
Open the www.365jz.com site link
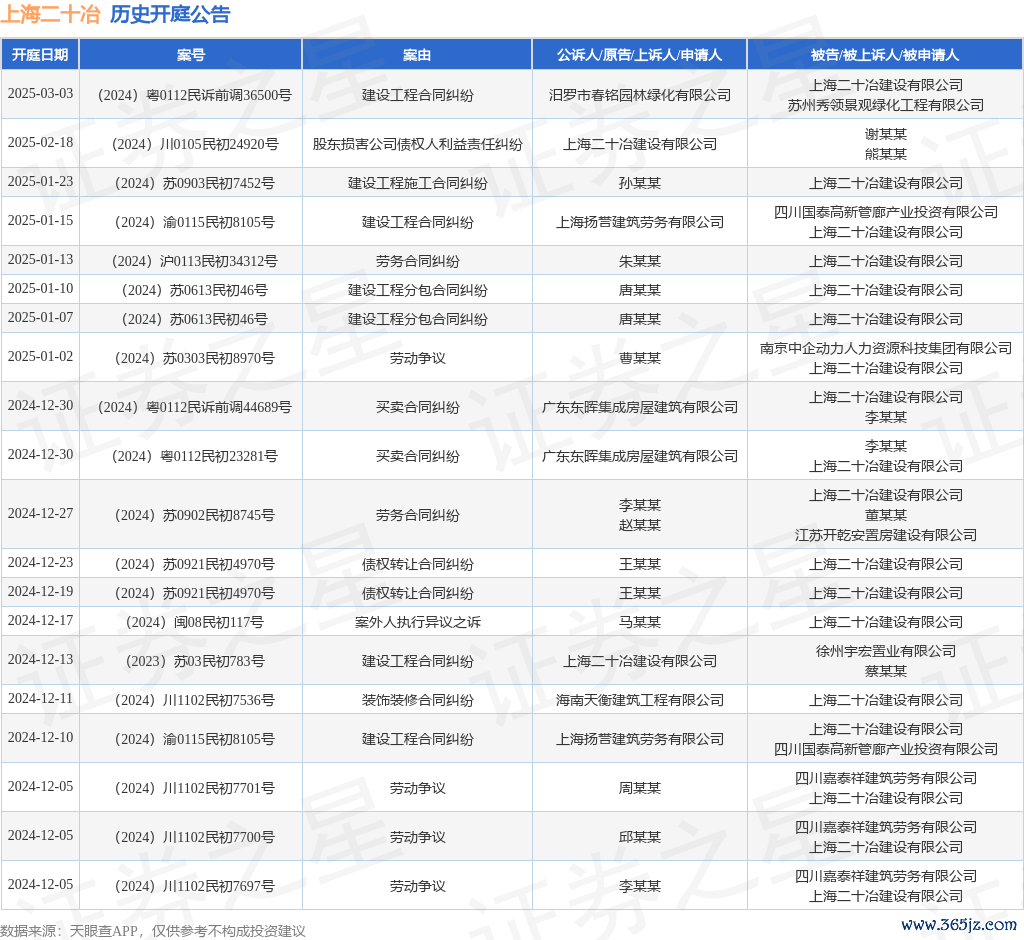pyautogui.click(x=959, y=925)
